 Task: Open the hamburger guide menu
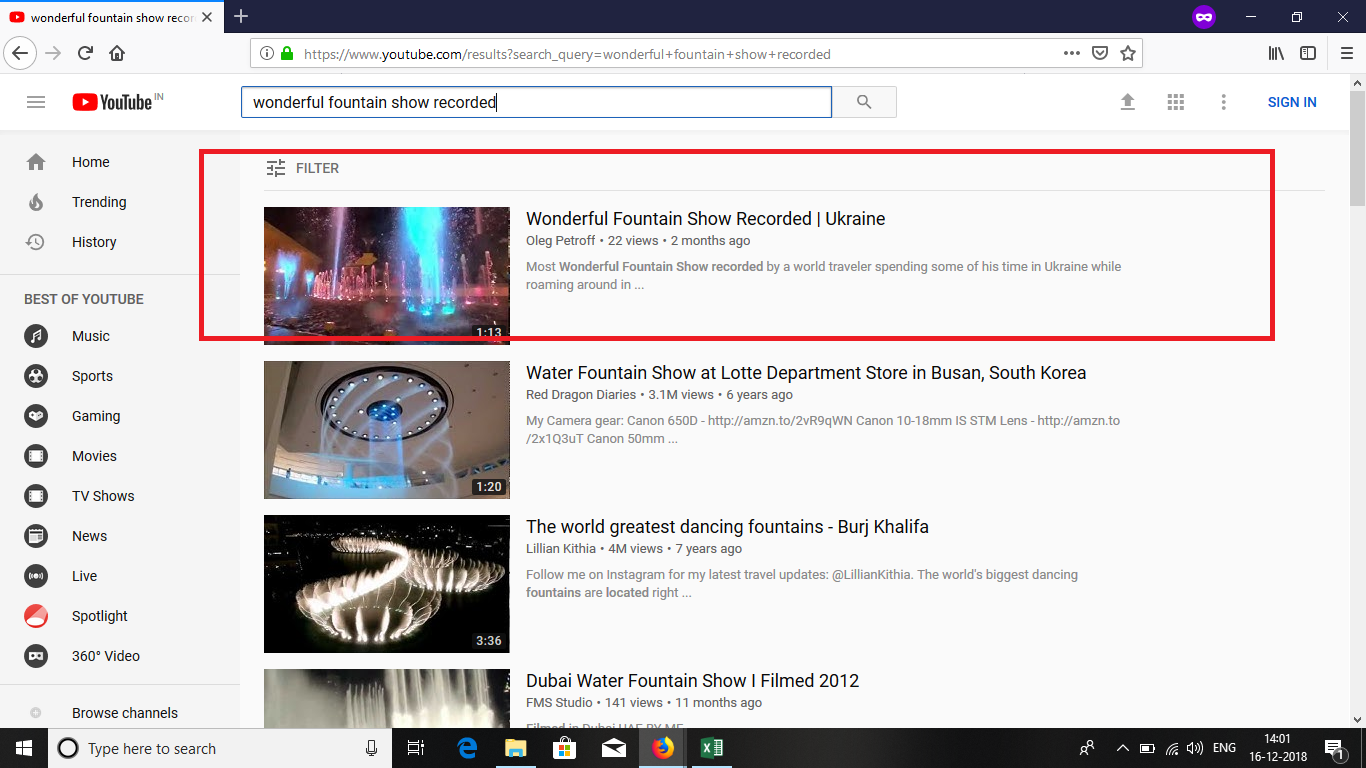click(36, 102)
